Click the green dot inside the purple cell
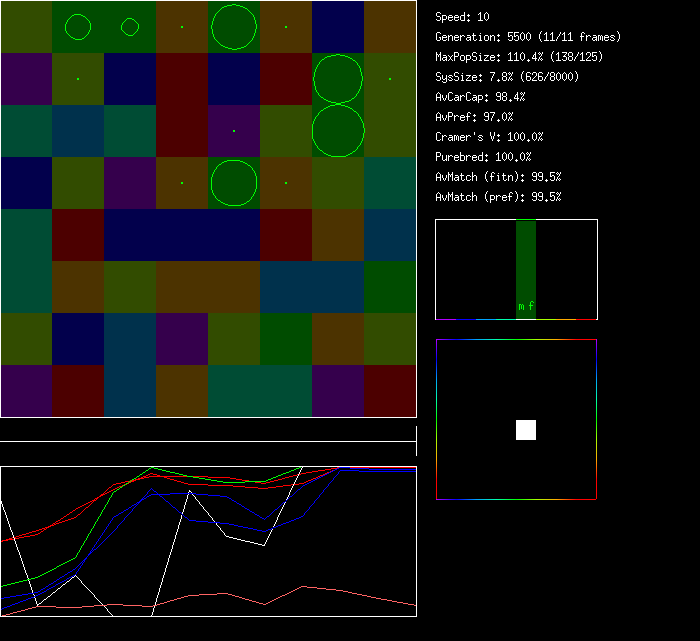The width and height of the screenshot is (700, 641). [x=234, y=131]
